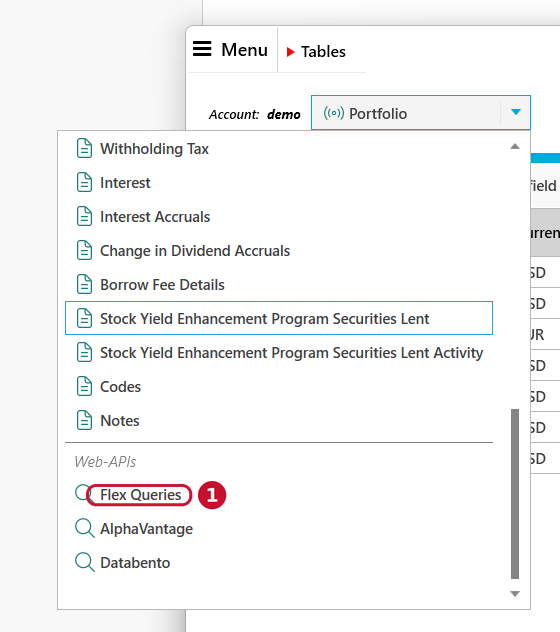Click the document icon for Withholding Tax

coord(84,148)
